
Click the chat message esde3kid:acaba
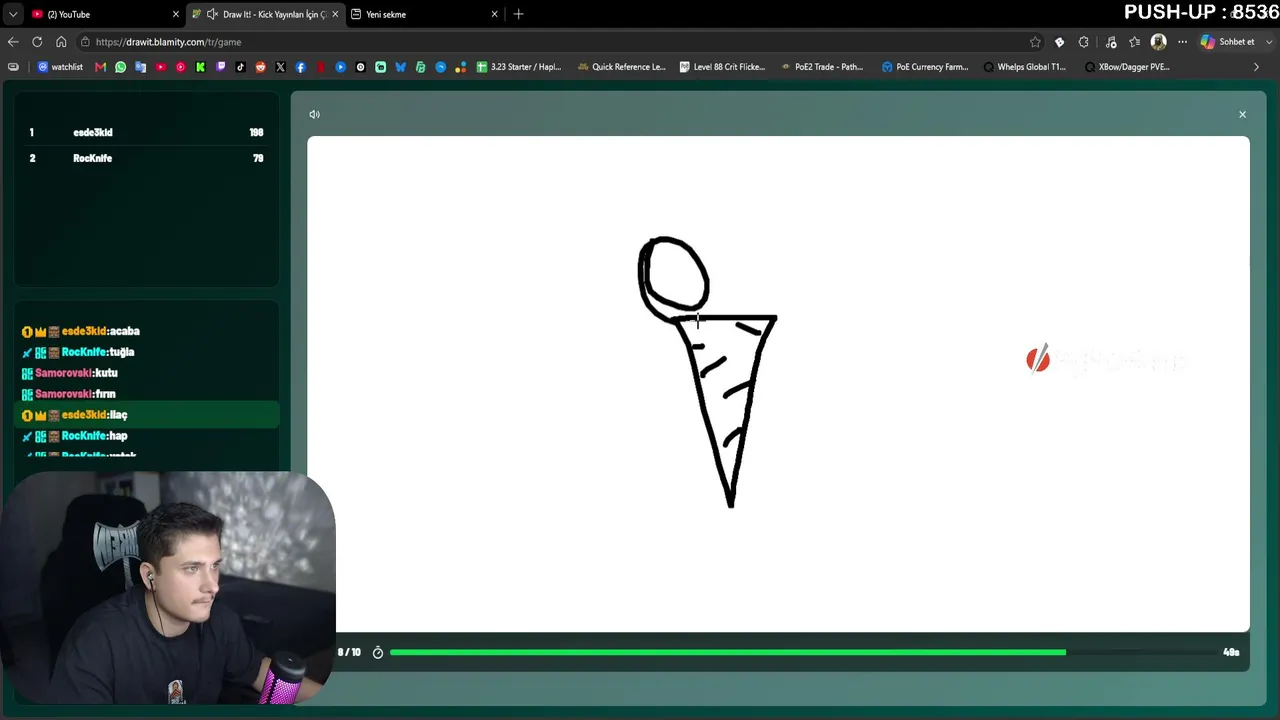click(146, 331)
